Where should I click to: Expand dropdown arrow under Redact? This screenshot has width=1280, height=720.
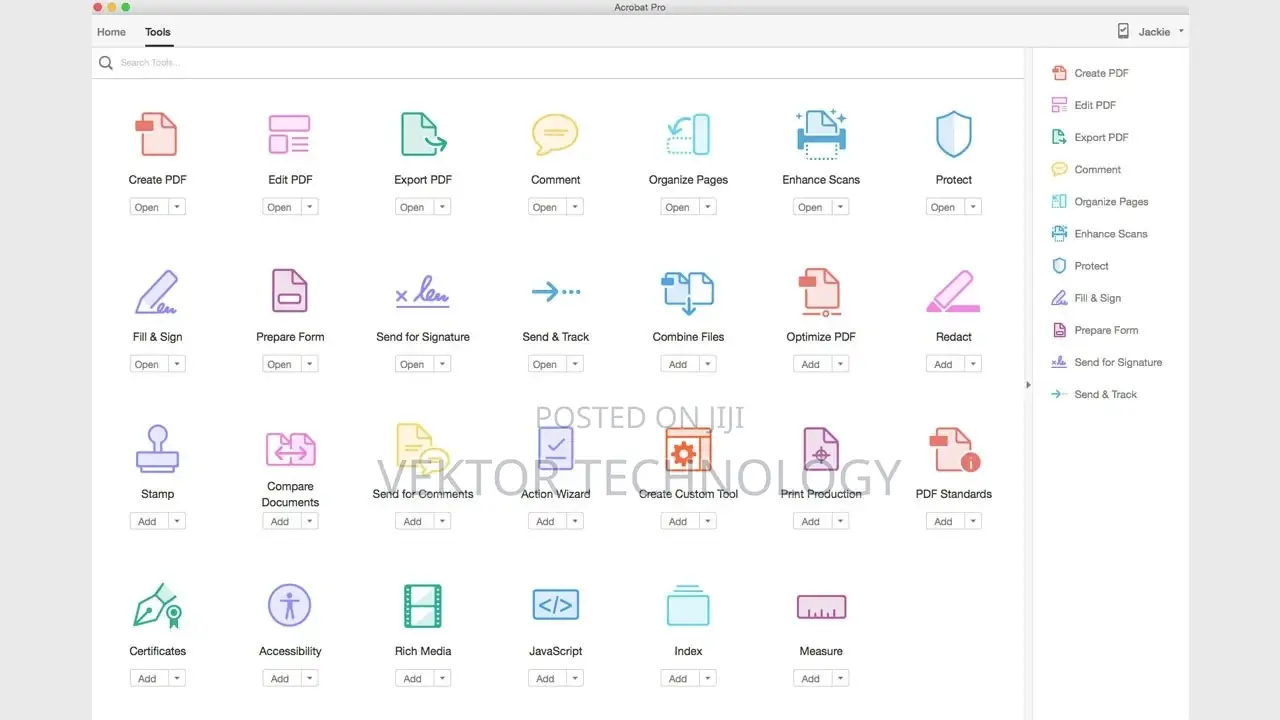pyautogui.click(x=972, y=364)
